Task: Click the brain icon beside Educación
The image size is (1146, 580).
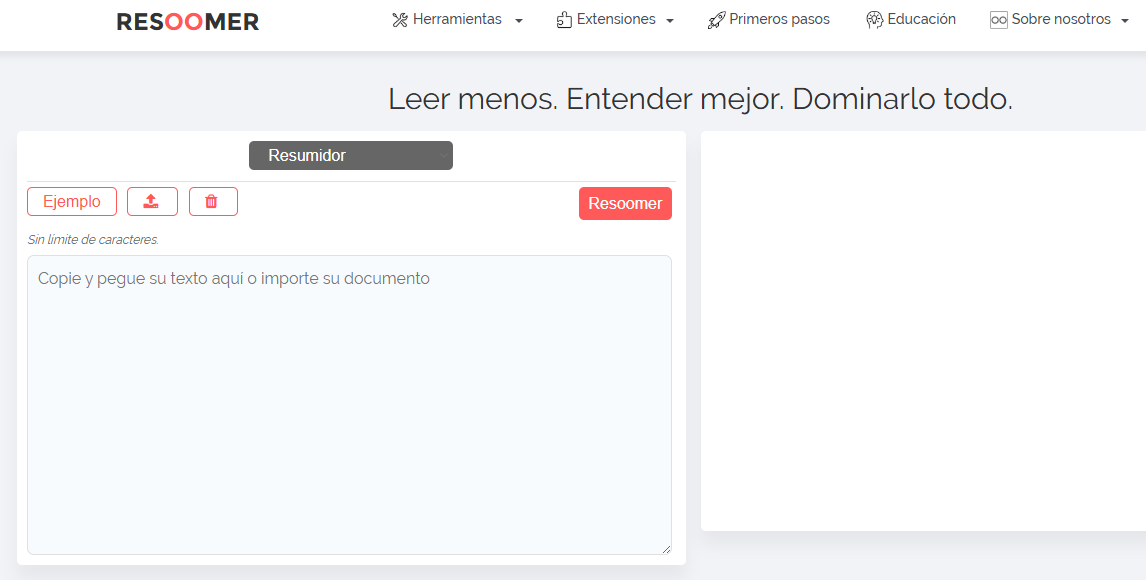Action: pos(875,20)
